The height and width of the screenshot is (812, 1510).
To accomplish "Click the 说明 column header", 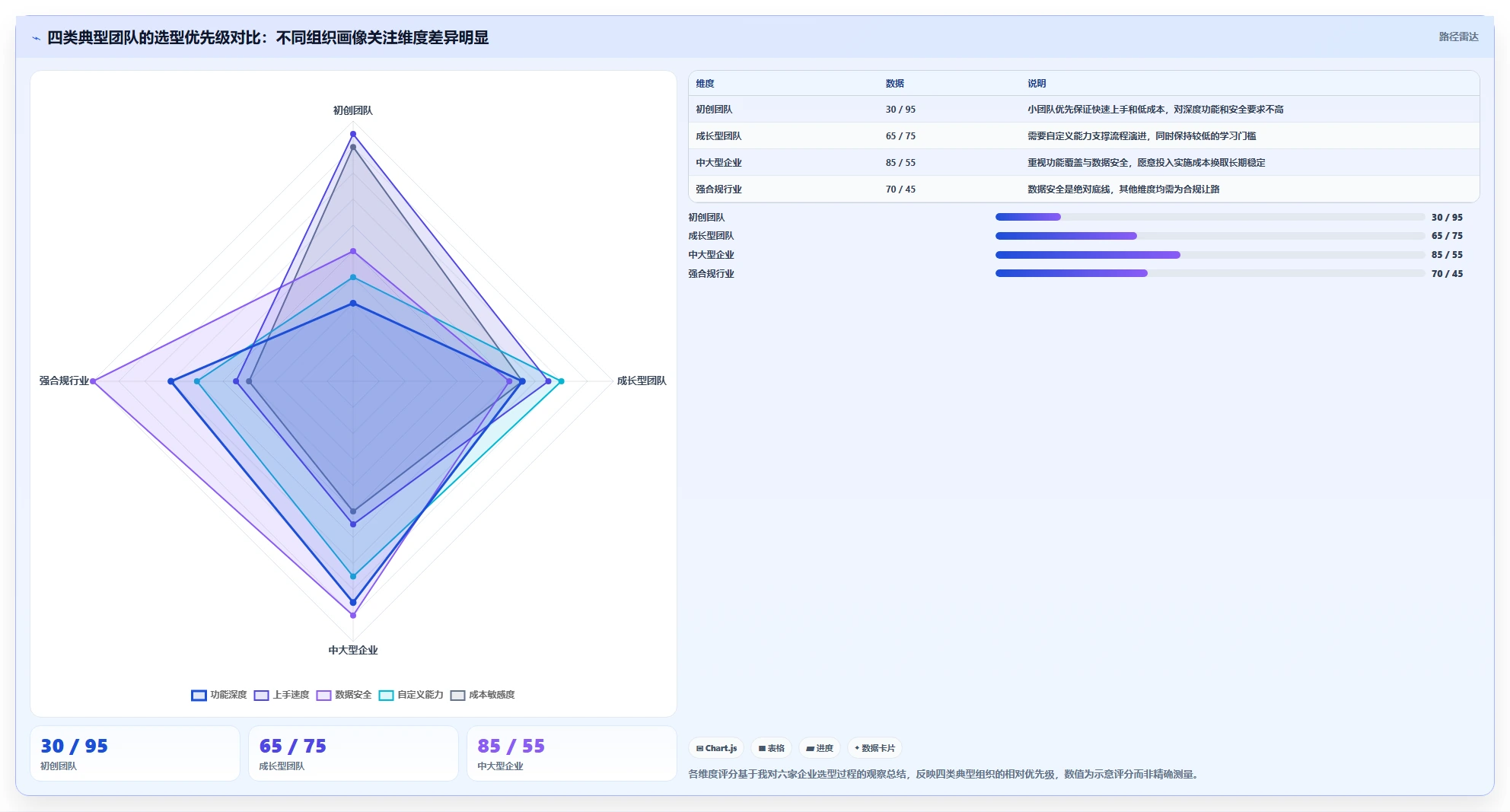I will coord(1037,84).
